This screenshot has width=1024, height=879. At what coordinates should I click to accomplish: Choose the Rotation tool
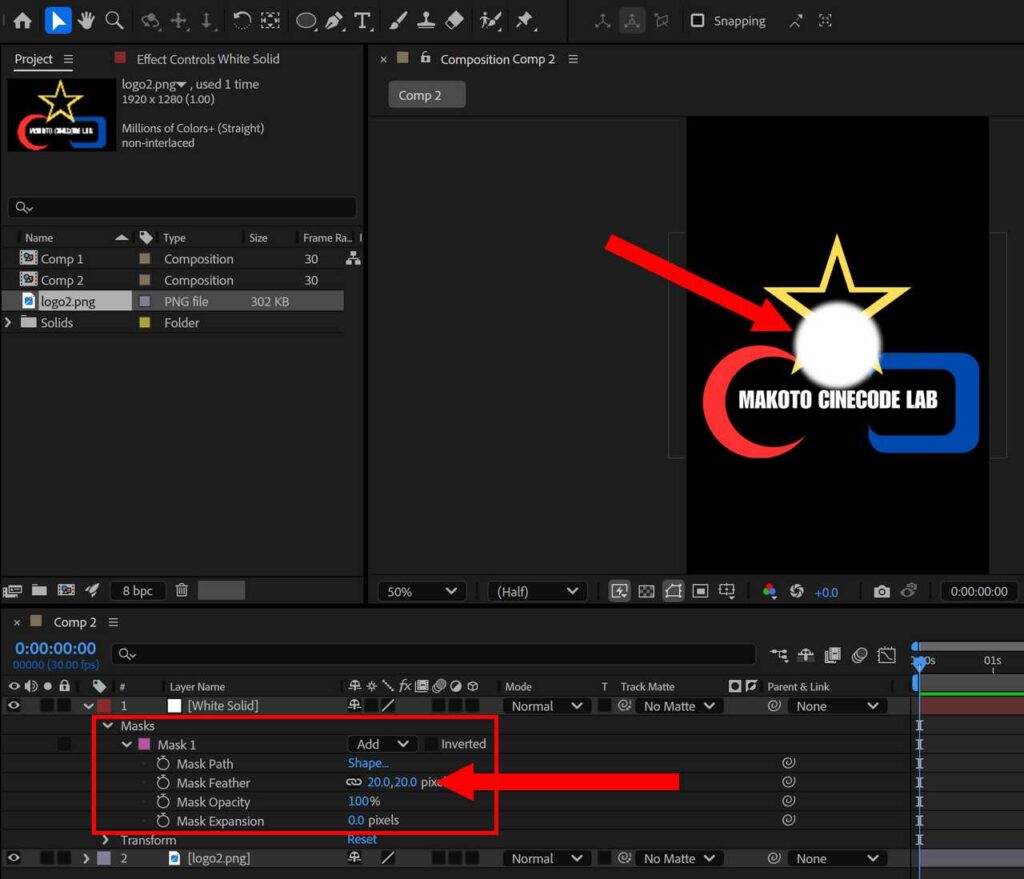(x=242, y=21)
